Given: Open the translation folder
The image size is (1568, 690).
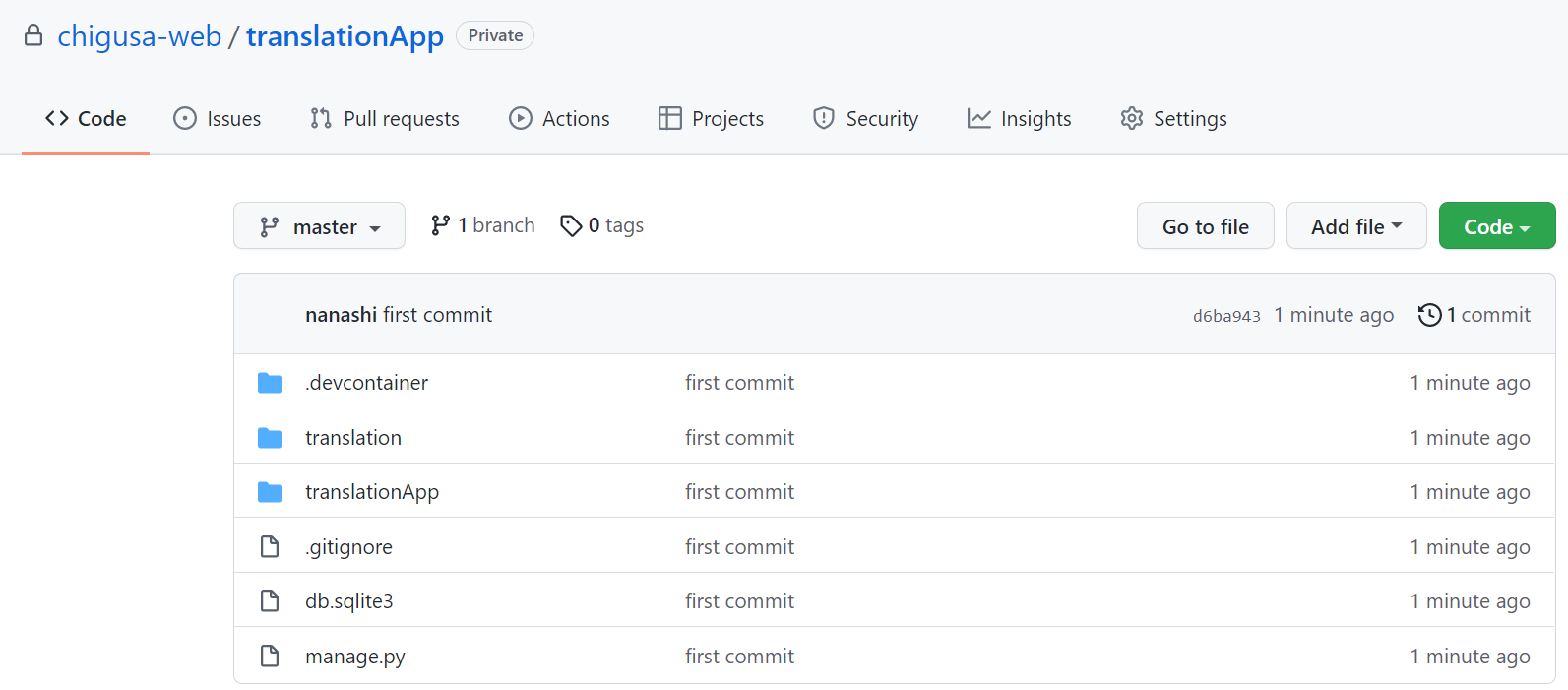Looking at the screenshot, I should coord(353,438).
